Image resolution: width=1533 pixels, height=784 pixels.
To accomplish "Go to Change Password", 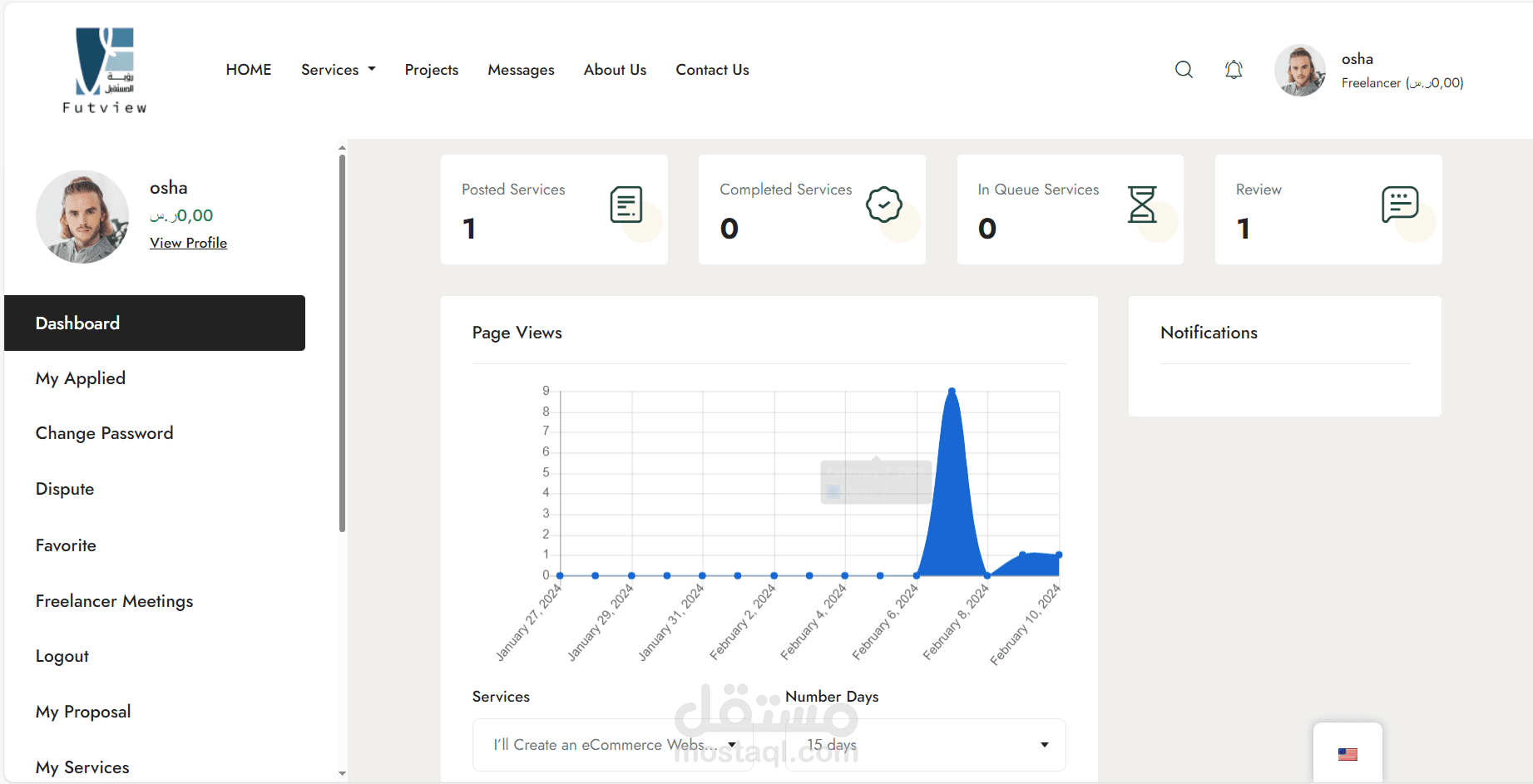I will click(105, 433).
